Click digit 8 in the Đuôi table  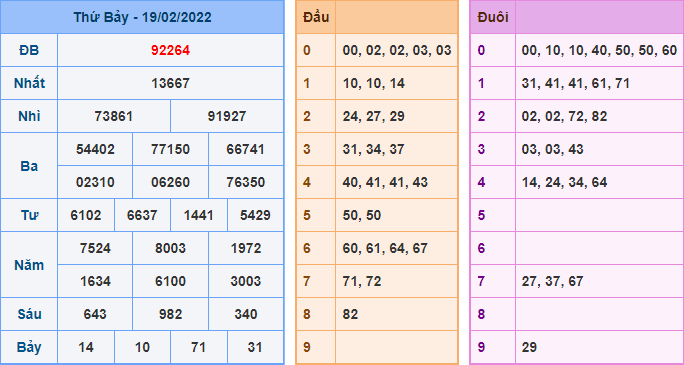pyautogui.click(x=481, y=314)
